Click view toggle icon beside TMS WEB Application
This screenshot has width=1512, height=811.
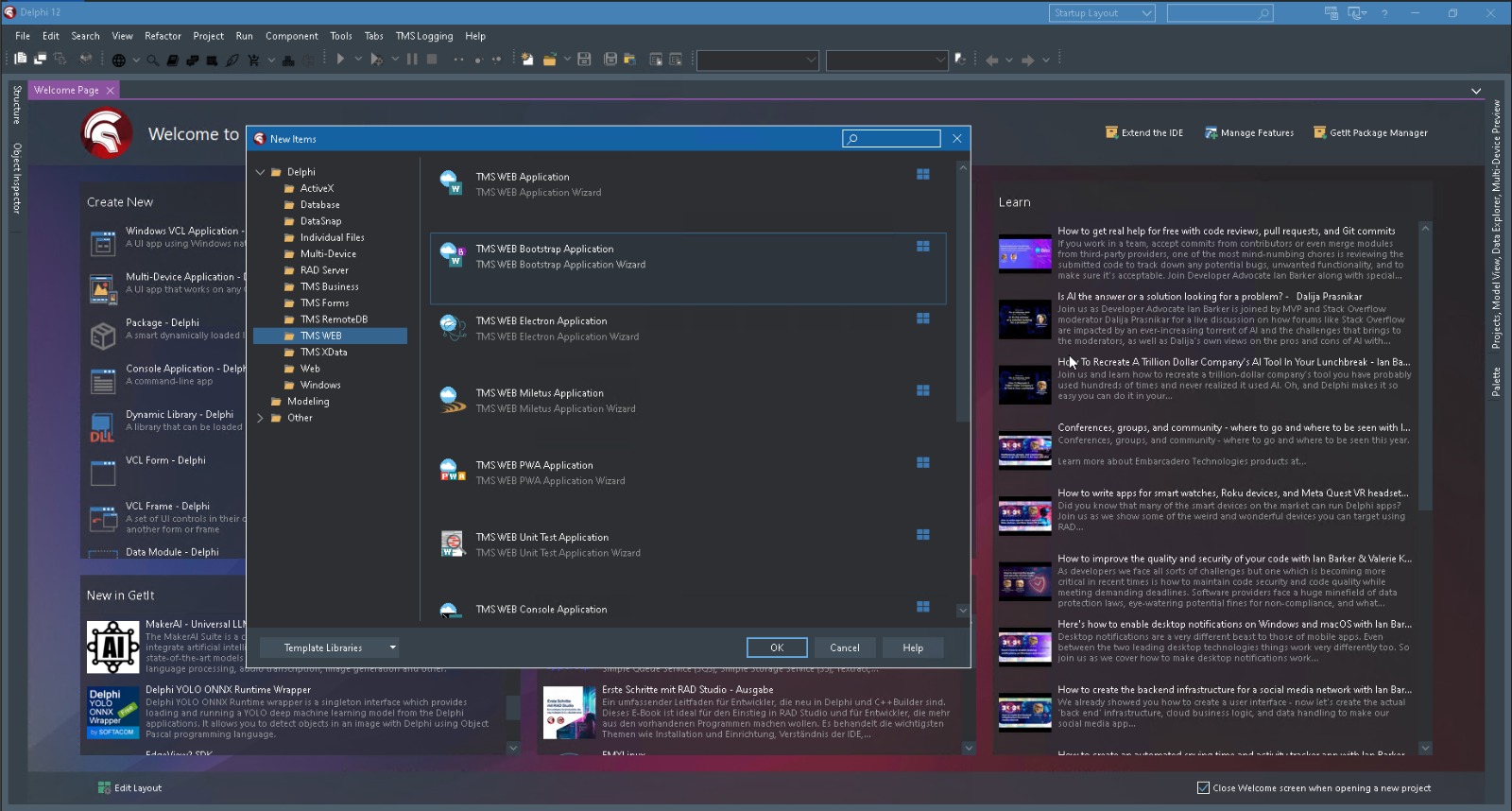922,175
